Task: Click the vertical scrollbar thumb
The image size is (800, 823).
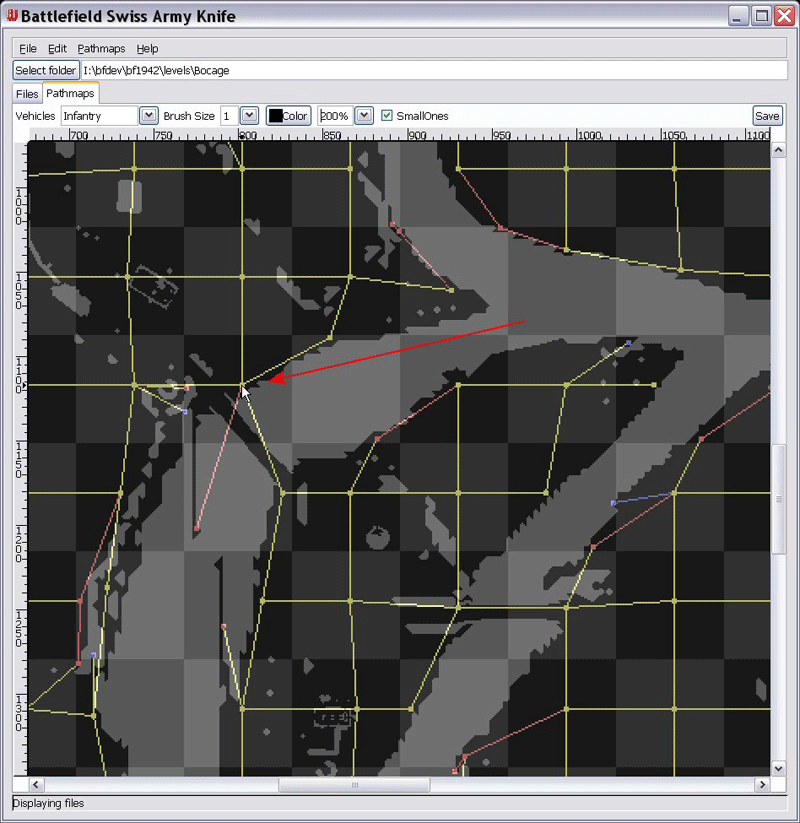Action: pos(778,499)
